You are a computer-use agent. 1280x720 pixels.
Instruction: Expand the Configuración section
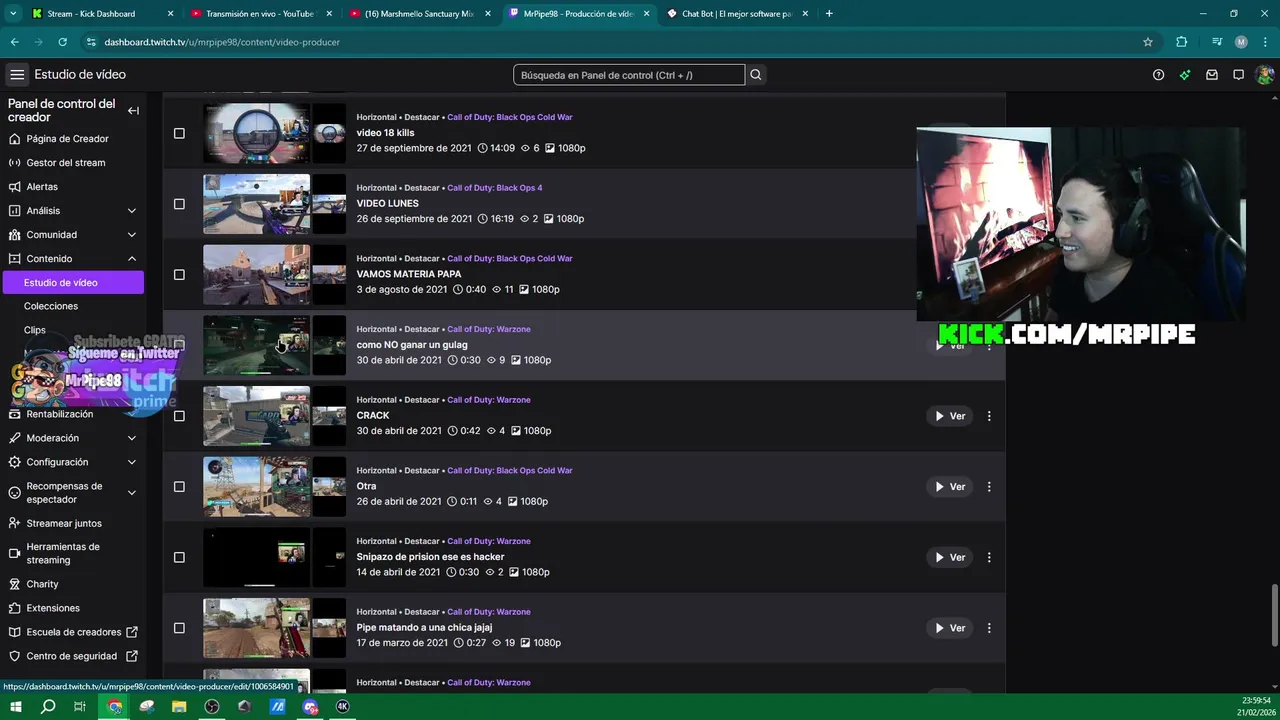(x=131, y=462)
